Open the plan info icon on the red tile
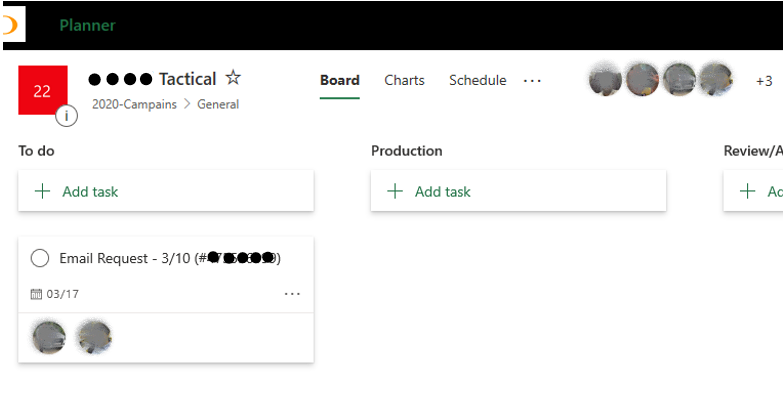The width and height of the screenshot is (783, 396). point(66,116)
